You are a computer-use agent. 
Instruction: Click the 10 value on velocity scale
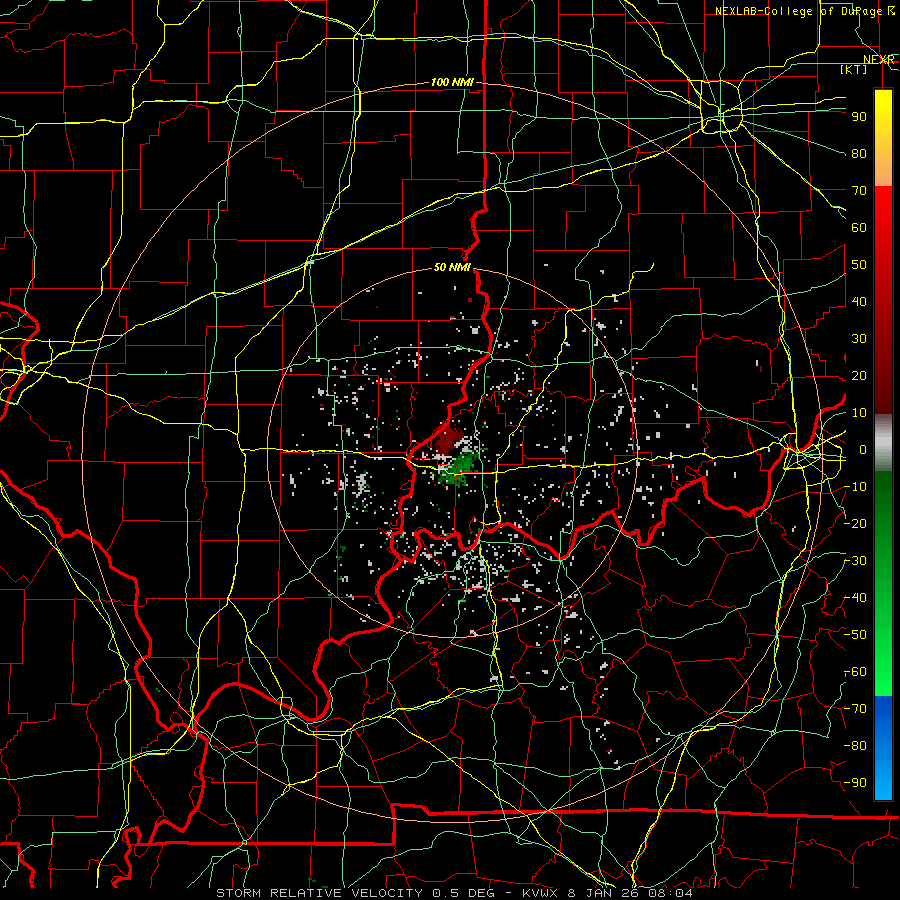point(859,413)
